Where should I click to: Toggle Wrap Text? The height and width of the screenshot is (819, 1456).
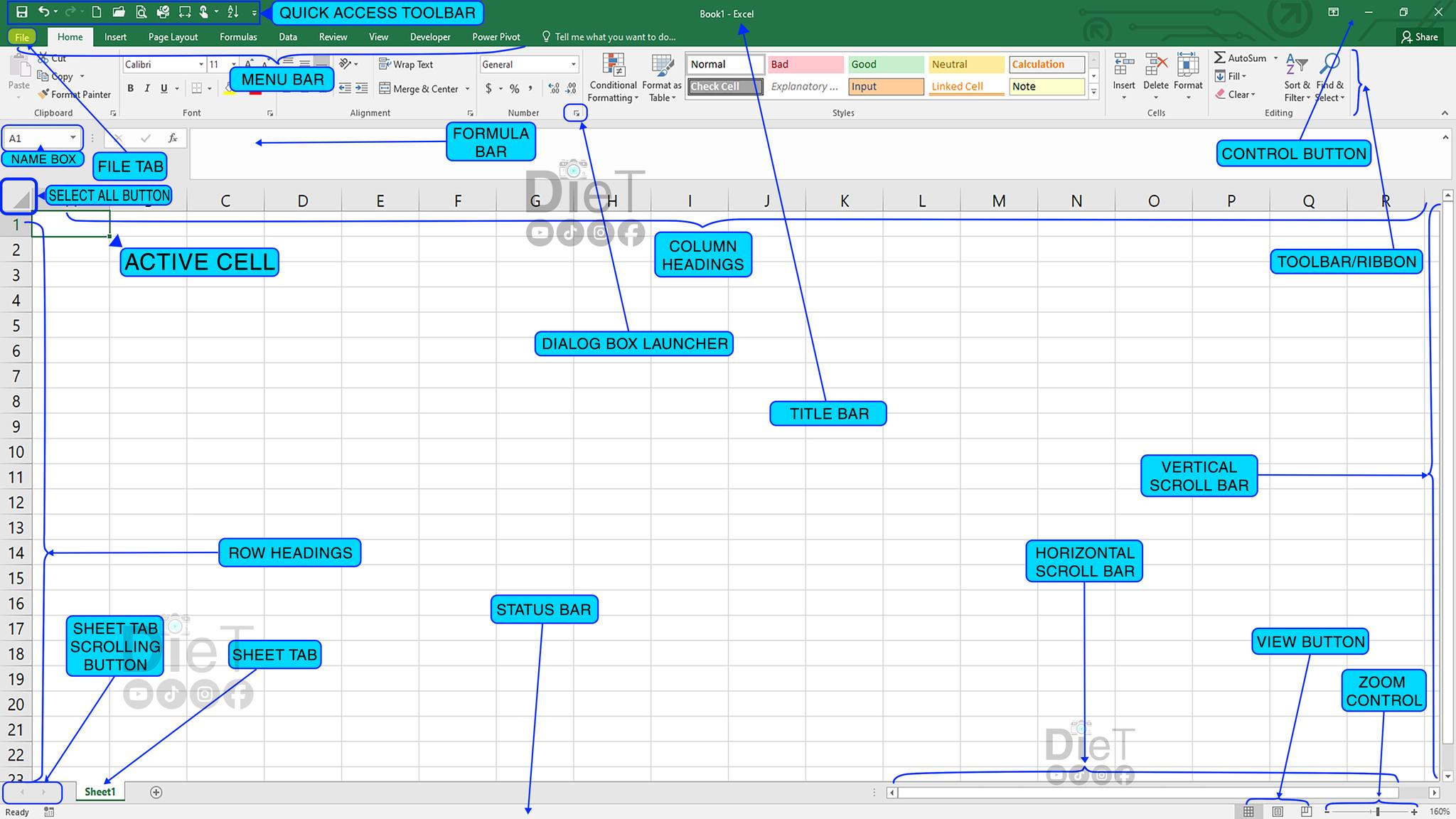pyautogui.click(x=406, y=65)
